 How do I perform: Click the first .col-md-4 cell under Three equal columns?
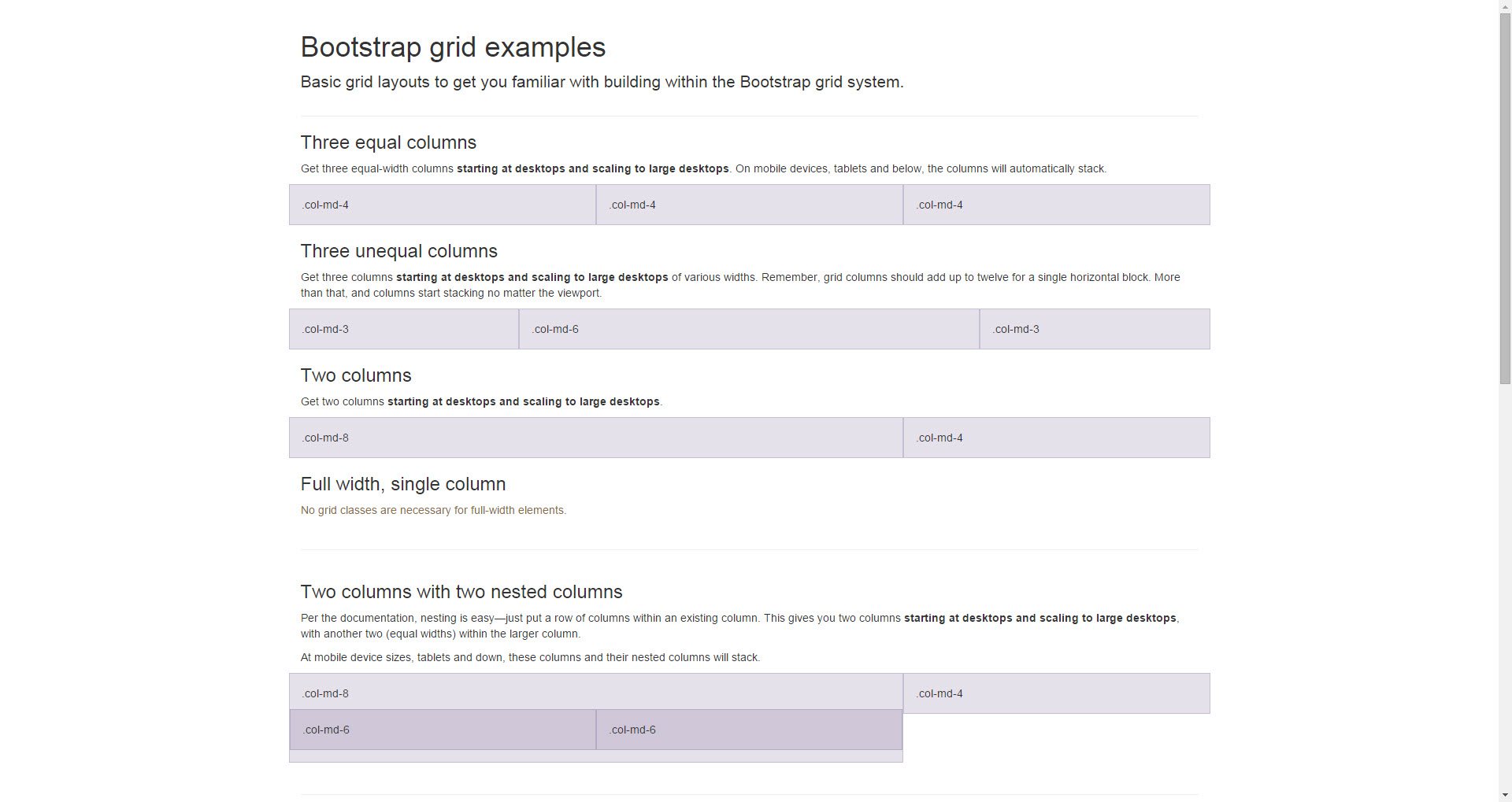(443, 205)
